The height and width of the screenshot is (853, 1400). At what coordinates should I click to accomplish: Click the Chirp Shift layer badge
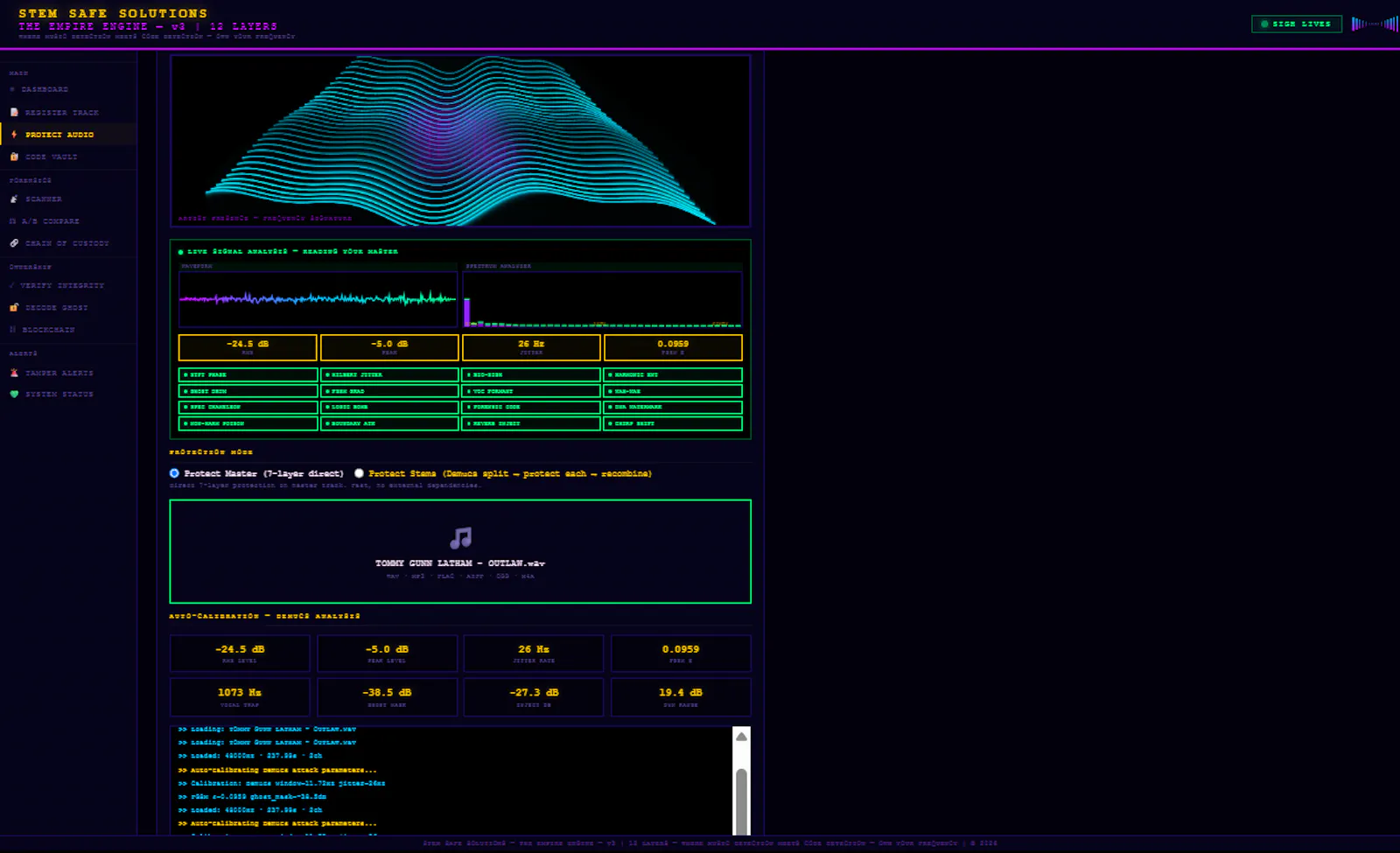tap(673, 423)
